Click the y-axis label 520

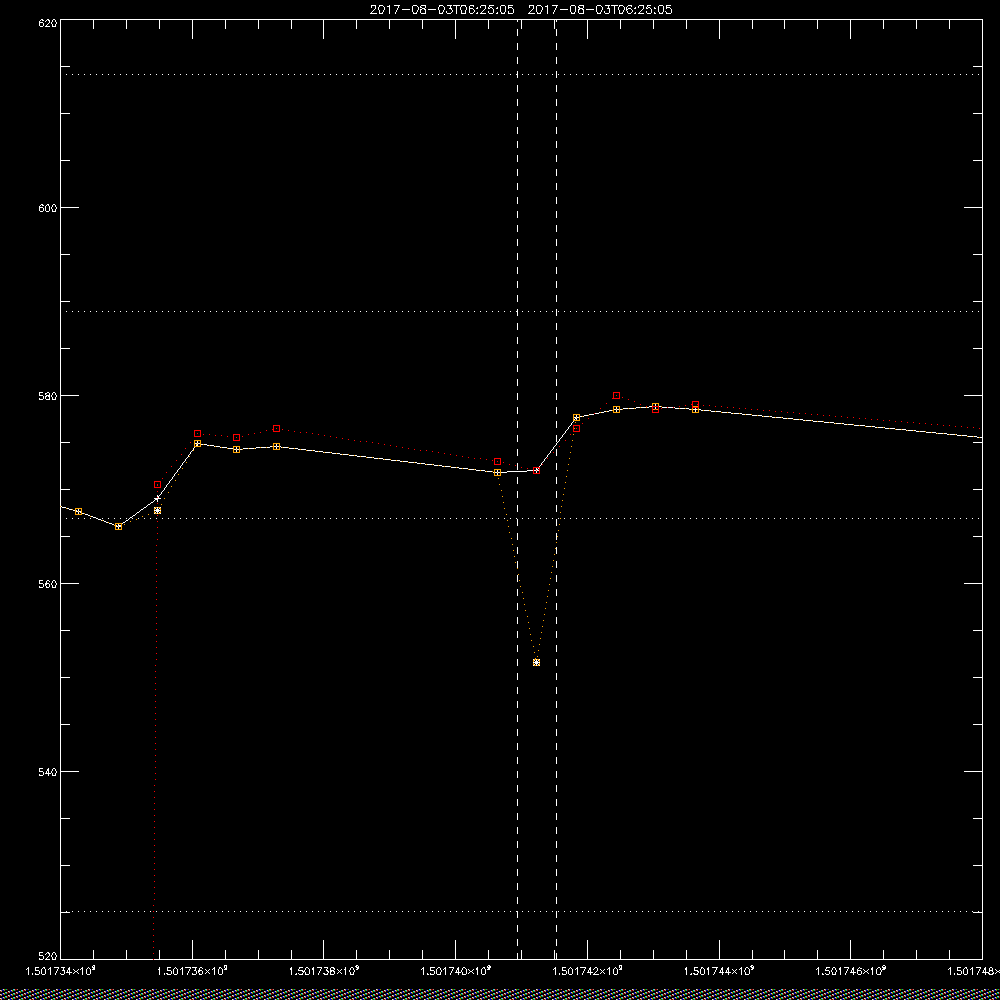pyautogui.click(x=48, y=957)
